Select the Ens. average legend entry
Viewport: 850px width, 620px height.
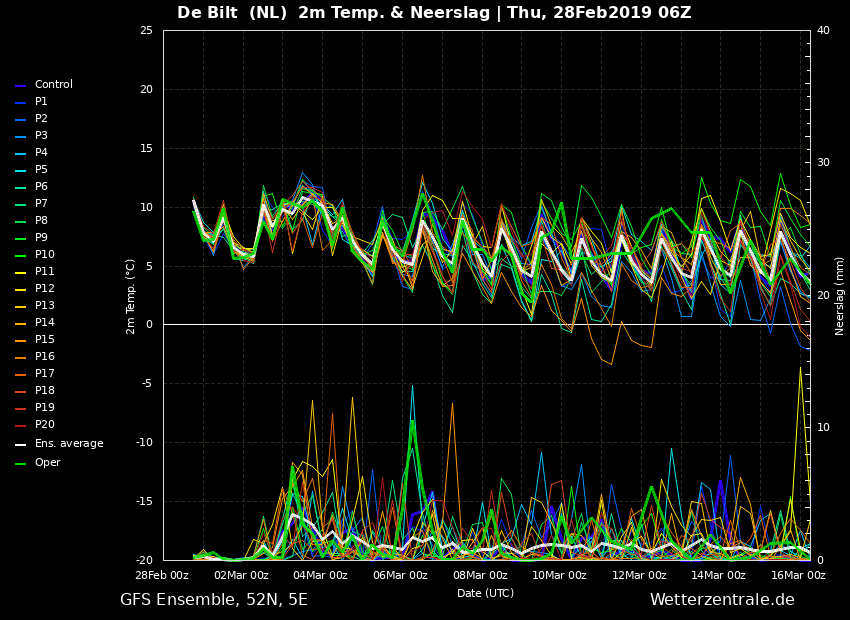pos(59,444)
